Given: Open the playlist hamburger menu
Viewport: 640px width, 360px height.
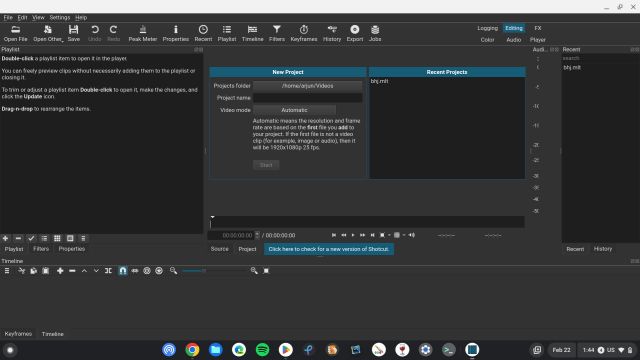Looking at the screenshot, I should point(83,238).
